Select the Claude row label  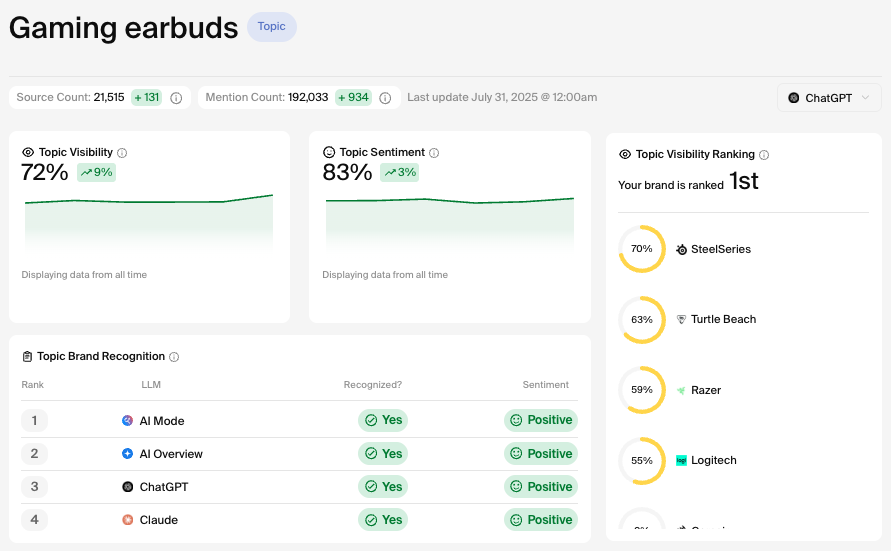pyautogui.click(x=159, y=520)
